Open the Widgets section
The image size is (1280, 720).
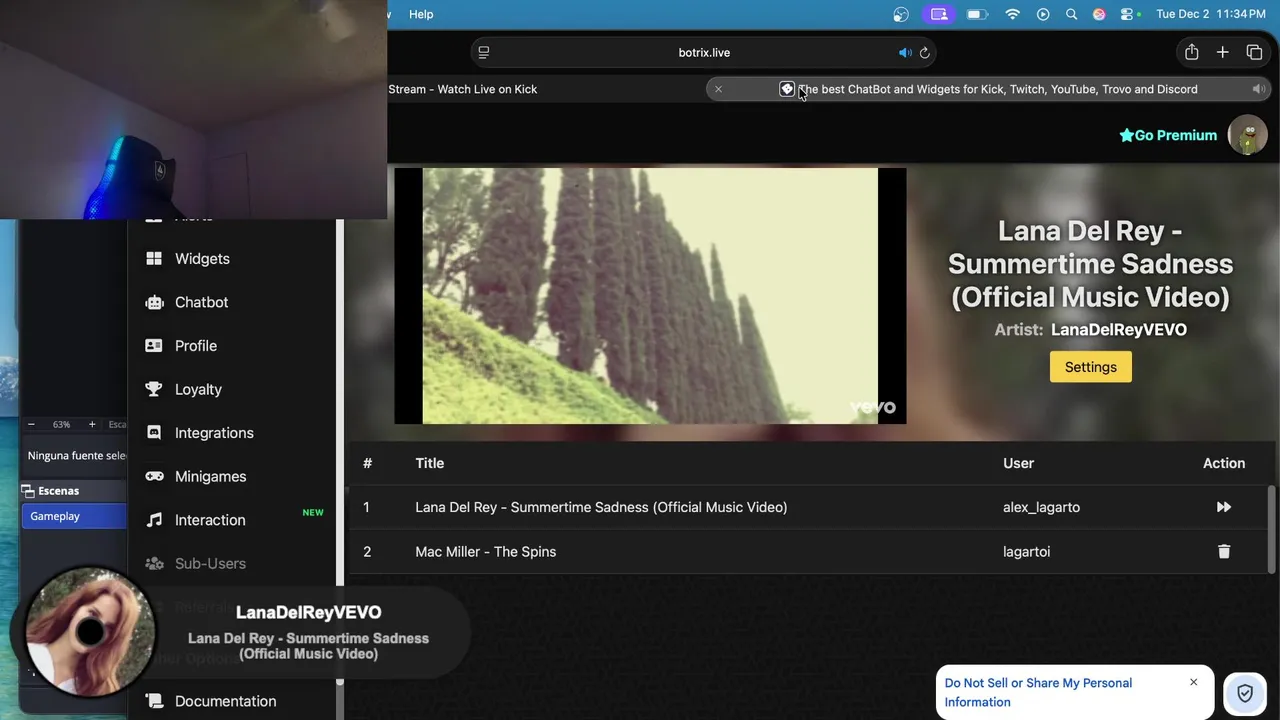202,258
